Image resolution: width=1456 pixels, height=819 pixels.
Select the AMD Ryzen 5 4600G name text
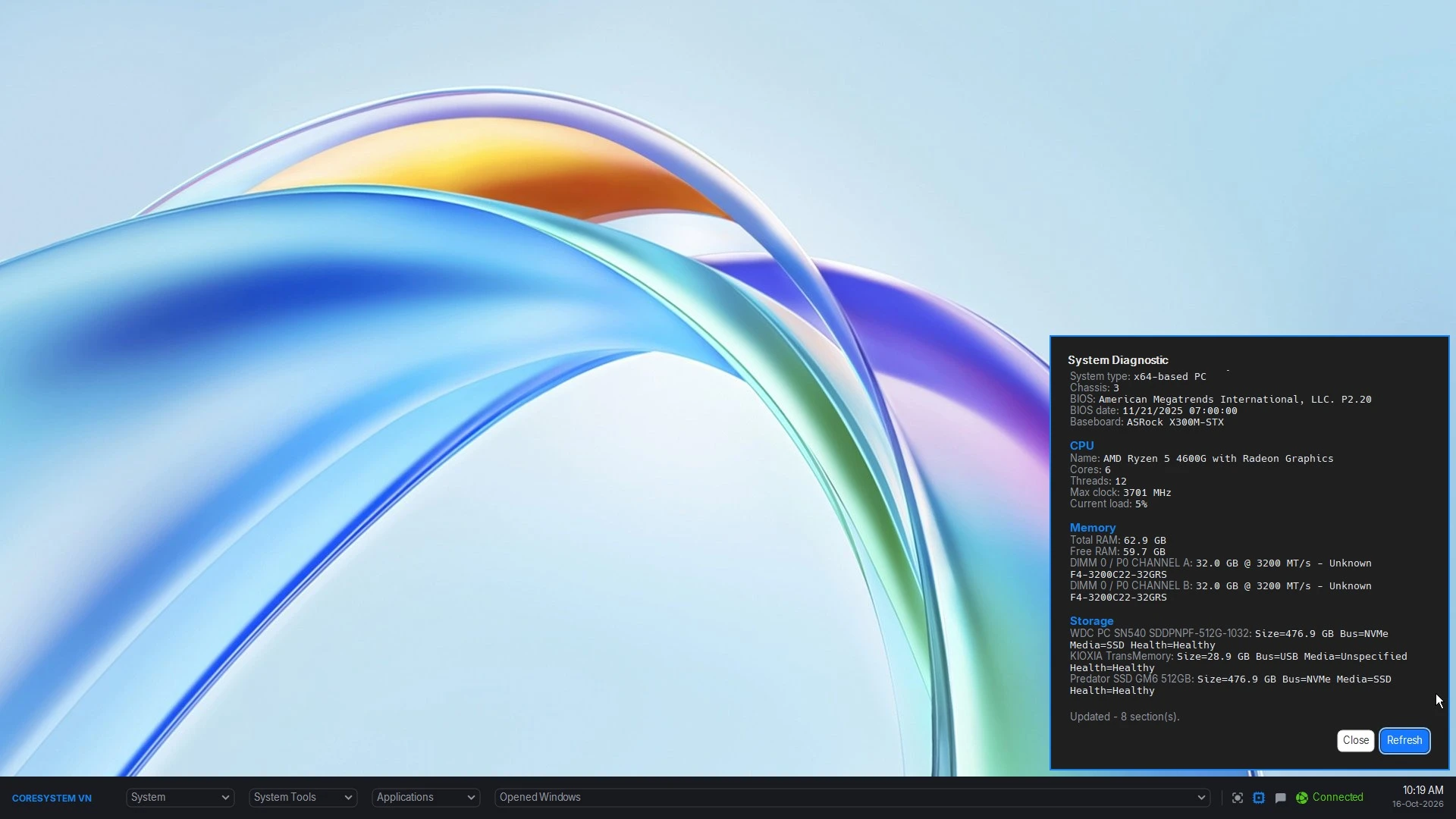coord(1218,459)
